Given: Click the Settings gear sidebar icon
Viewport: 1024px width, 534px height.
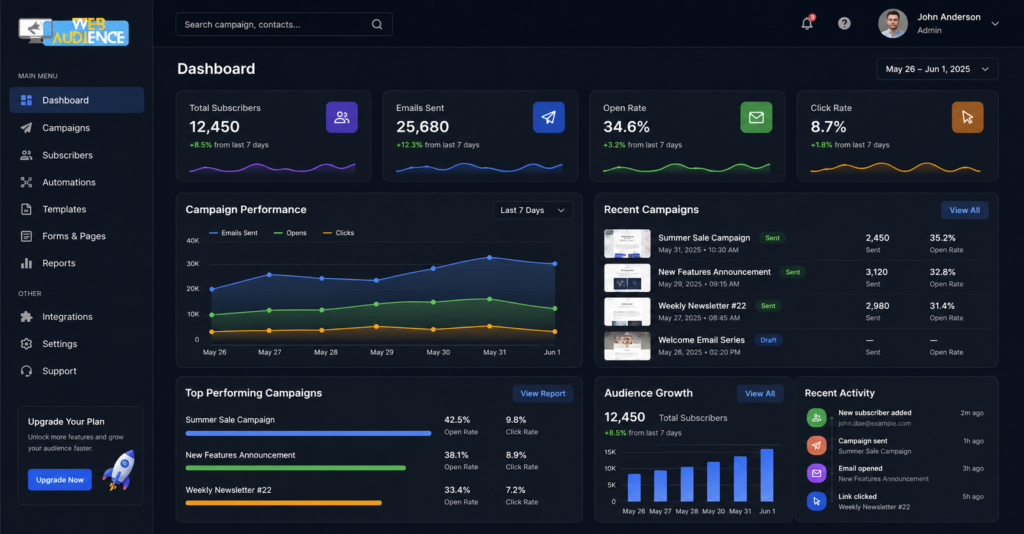Looking at the screenshot, I should pos(26,344).
